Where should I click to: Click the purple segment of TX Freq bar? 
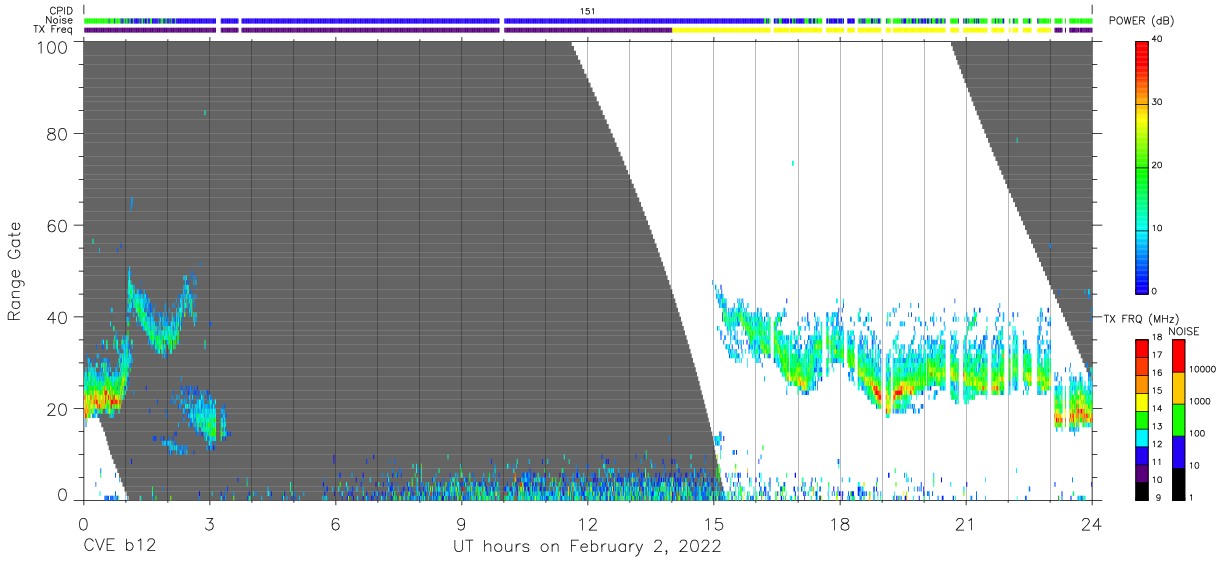click(x=378, y=30)
